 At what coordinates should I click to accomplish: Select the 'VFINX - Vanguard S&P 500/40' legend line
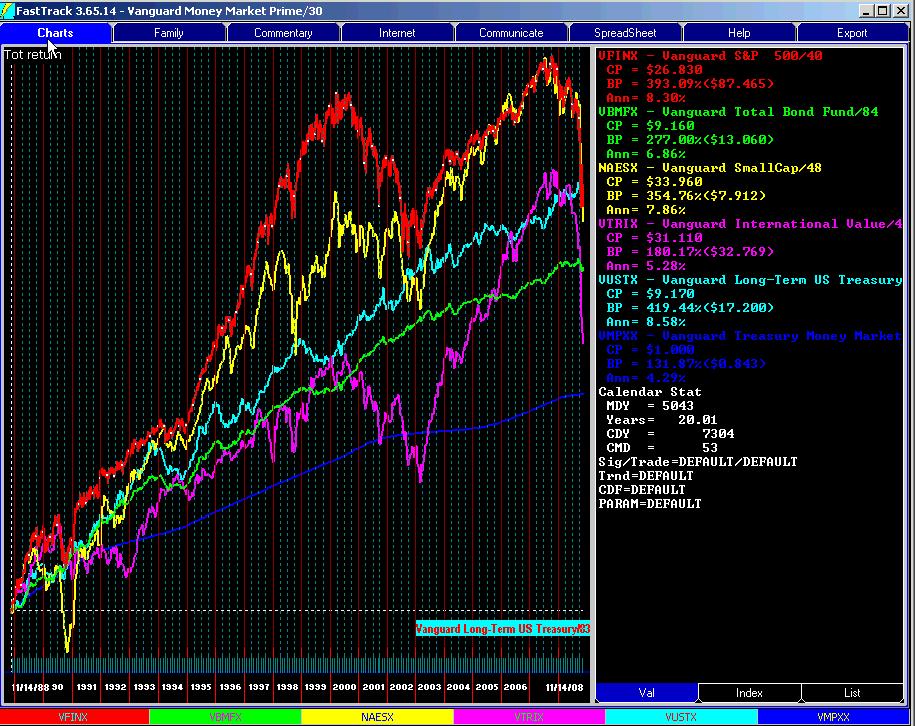(x=710, y=56)
